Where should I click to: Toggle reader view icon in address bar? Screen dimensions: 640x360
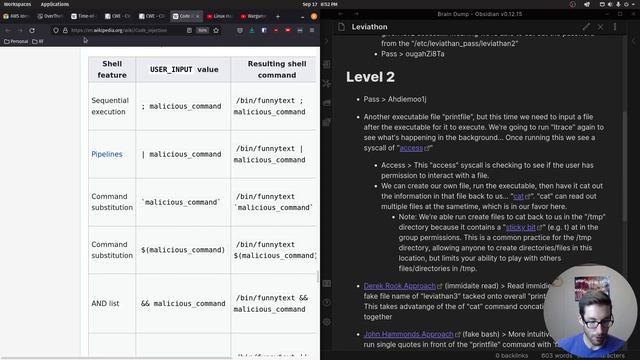pos(189,30)
